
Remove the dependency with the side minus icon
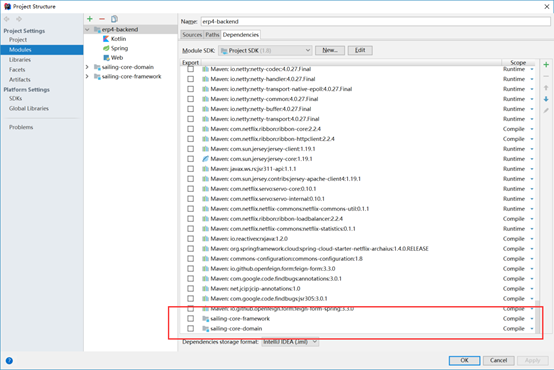[546, 76]
